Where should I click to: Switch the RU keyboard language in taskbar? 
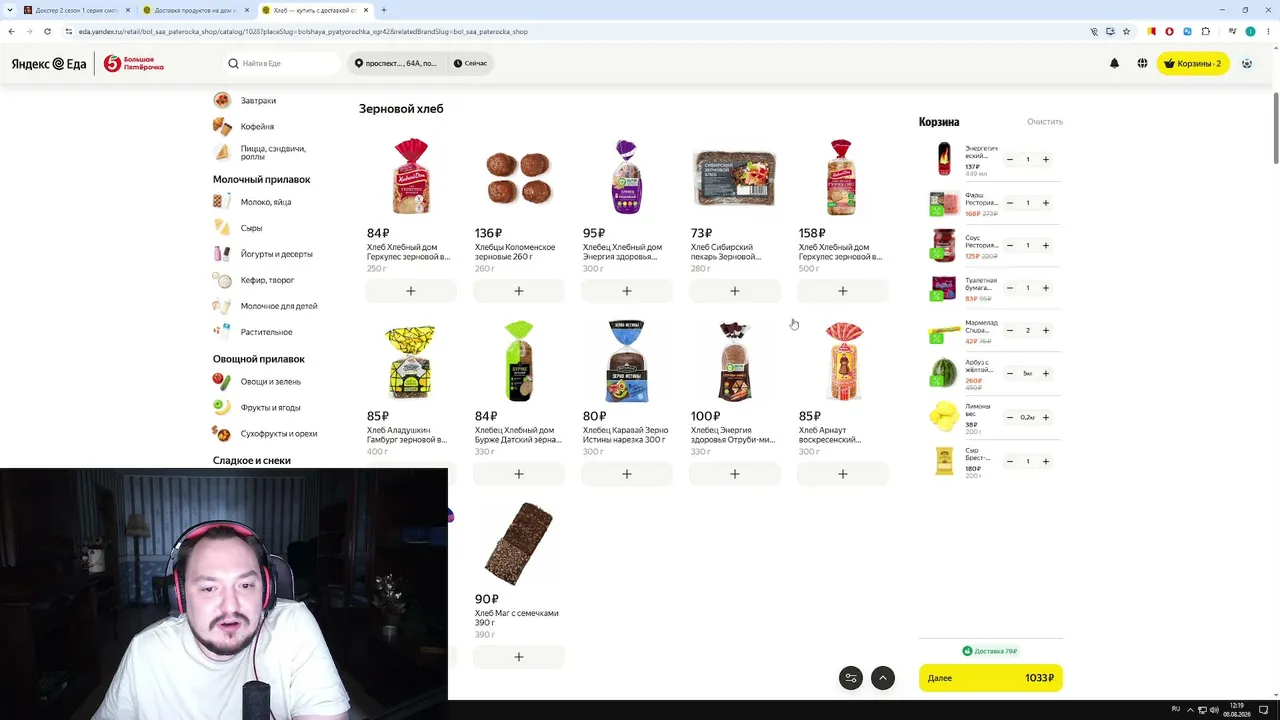tap(1176, 709)
